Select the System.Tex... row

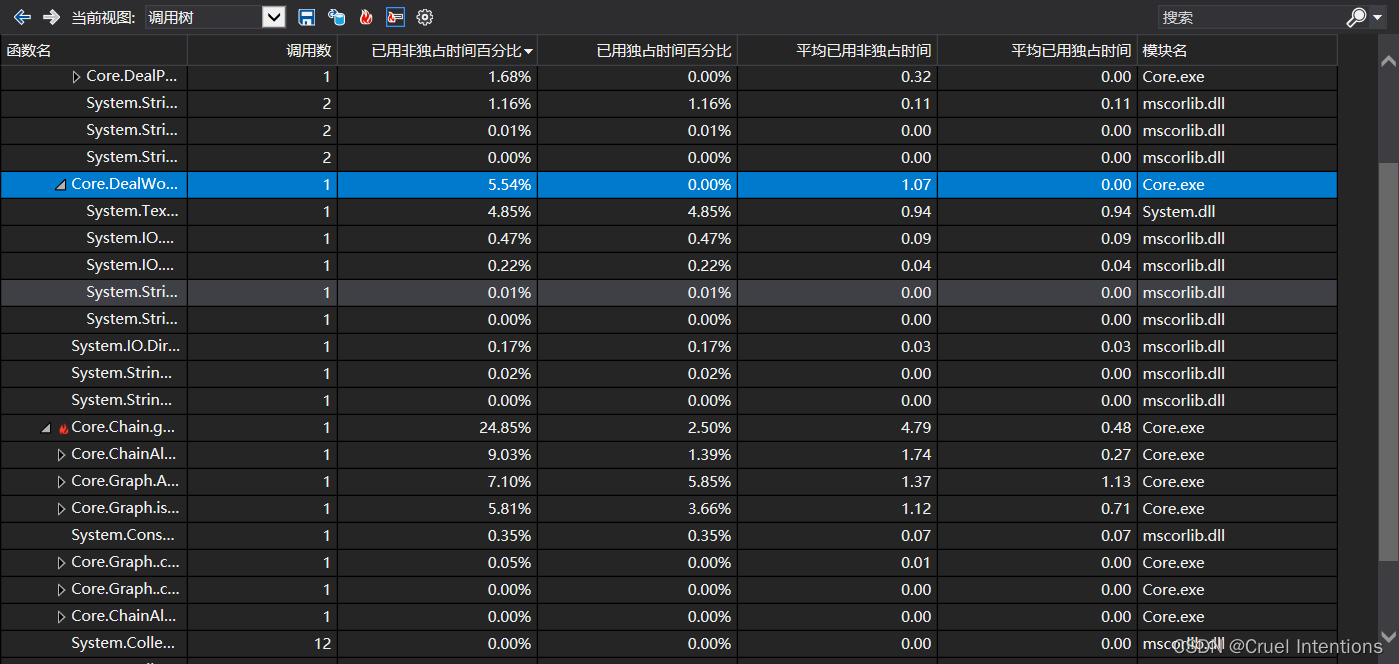point(668,212)
